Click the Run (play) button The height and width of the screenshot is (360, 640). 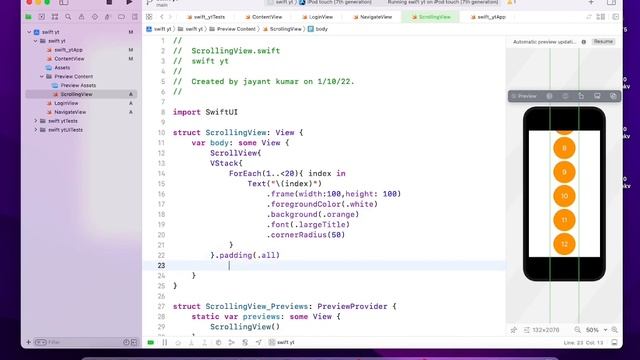[x=129, y=2]
